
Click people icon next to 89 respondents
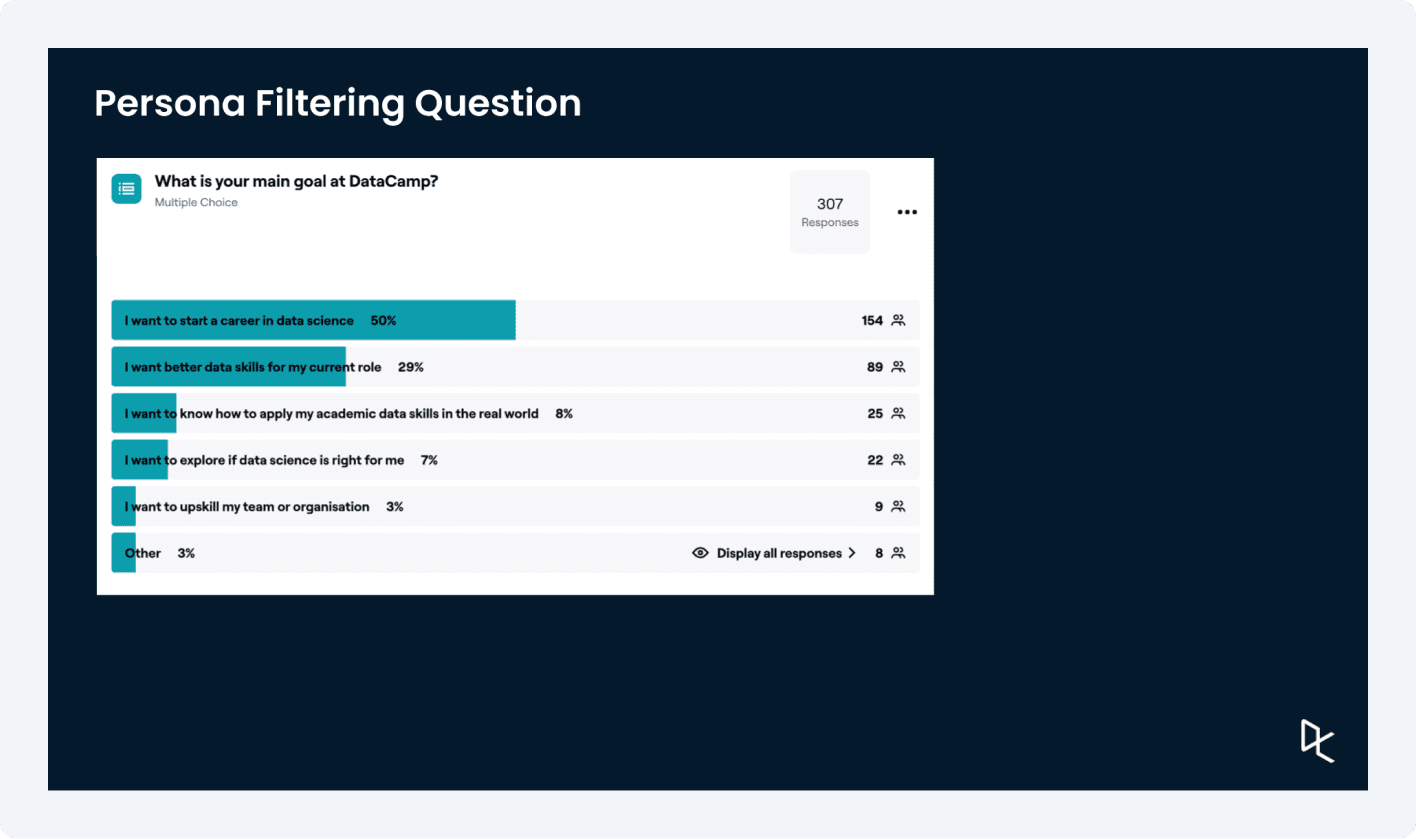point(898,367)
